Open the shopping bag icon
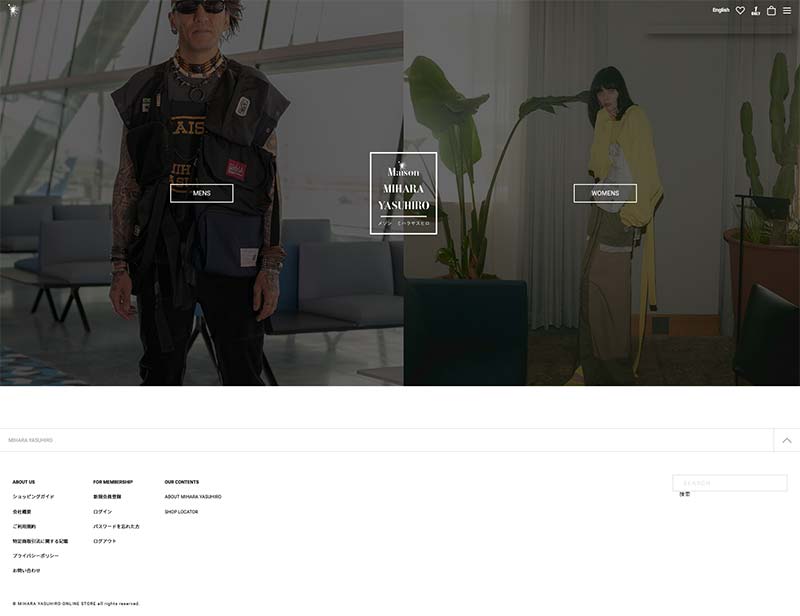Image resolution: width=800 pixels, height=616 pixels. (771, 10)
